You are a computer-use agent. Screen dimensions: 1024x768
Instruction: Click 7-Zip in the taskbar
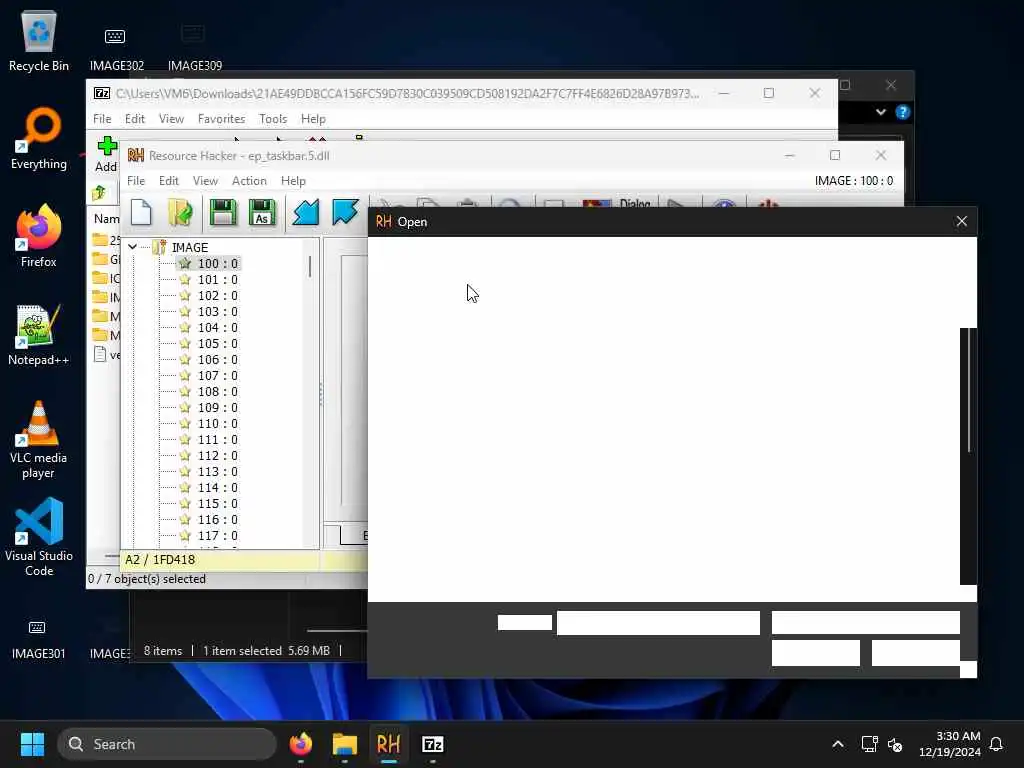pos(432,744)
